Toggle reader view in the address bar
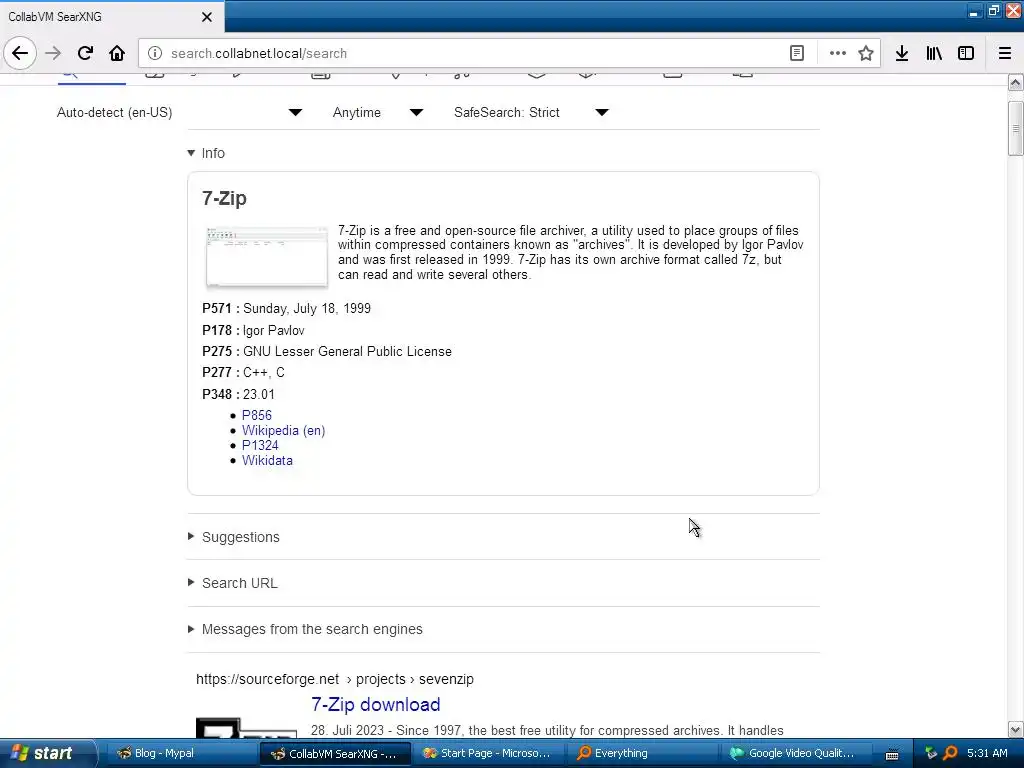This screenshot has width=1024, height=768. point(797,53)
